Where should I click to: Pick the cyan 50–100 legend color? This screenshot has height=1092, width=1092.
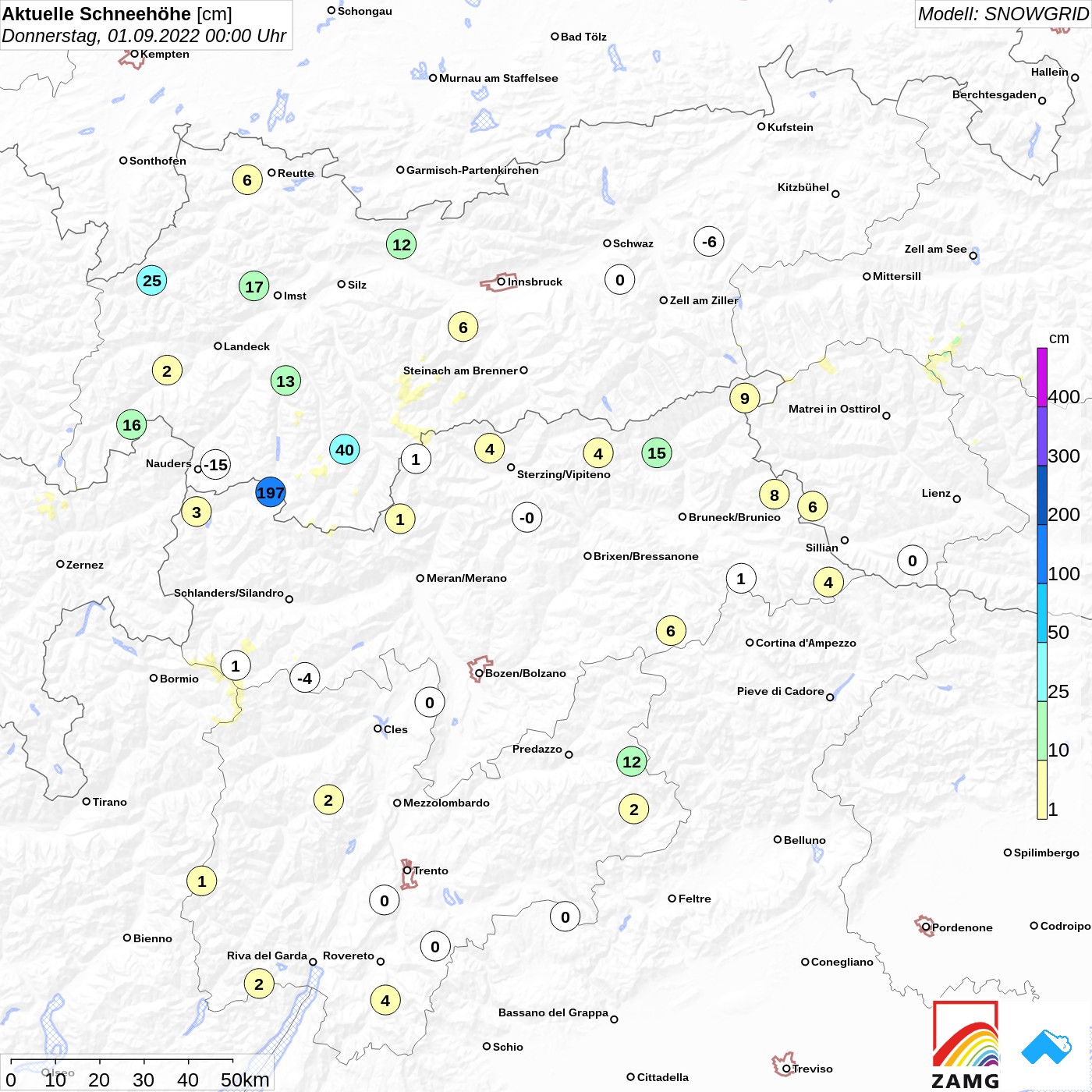pyautogui.click(x=1042, y=613)
